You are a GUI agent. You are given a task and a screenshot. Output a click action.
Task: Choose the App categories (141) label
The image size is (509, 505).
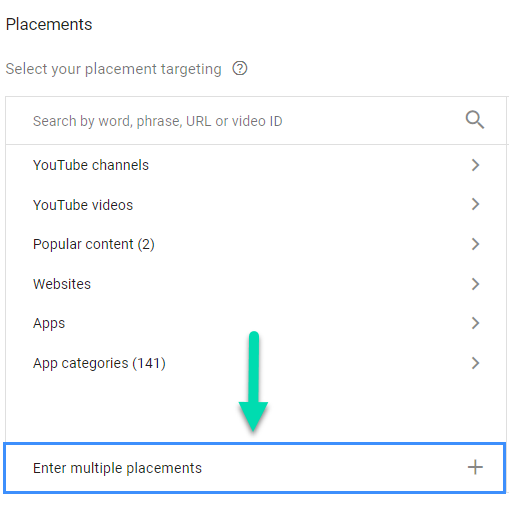99,363
